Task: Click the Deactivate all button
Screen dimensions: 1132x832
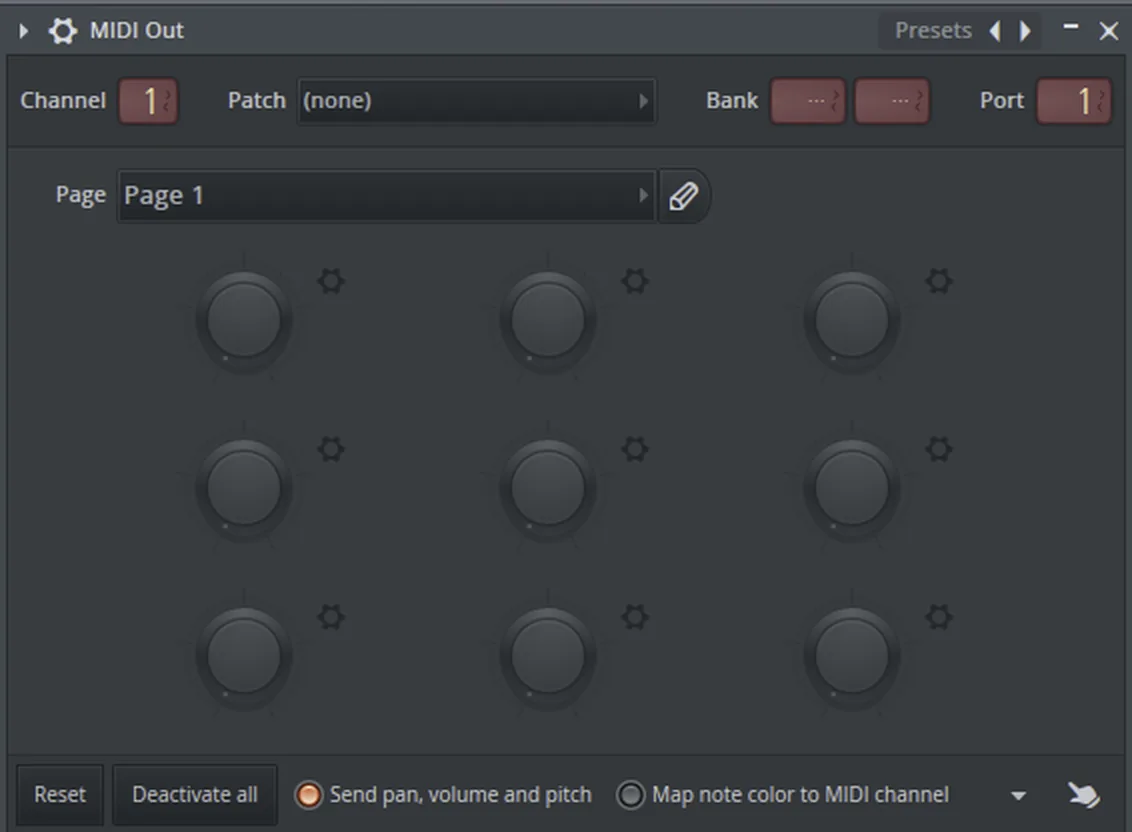Action: click(195, 794)
